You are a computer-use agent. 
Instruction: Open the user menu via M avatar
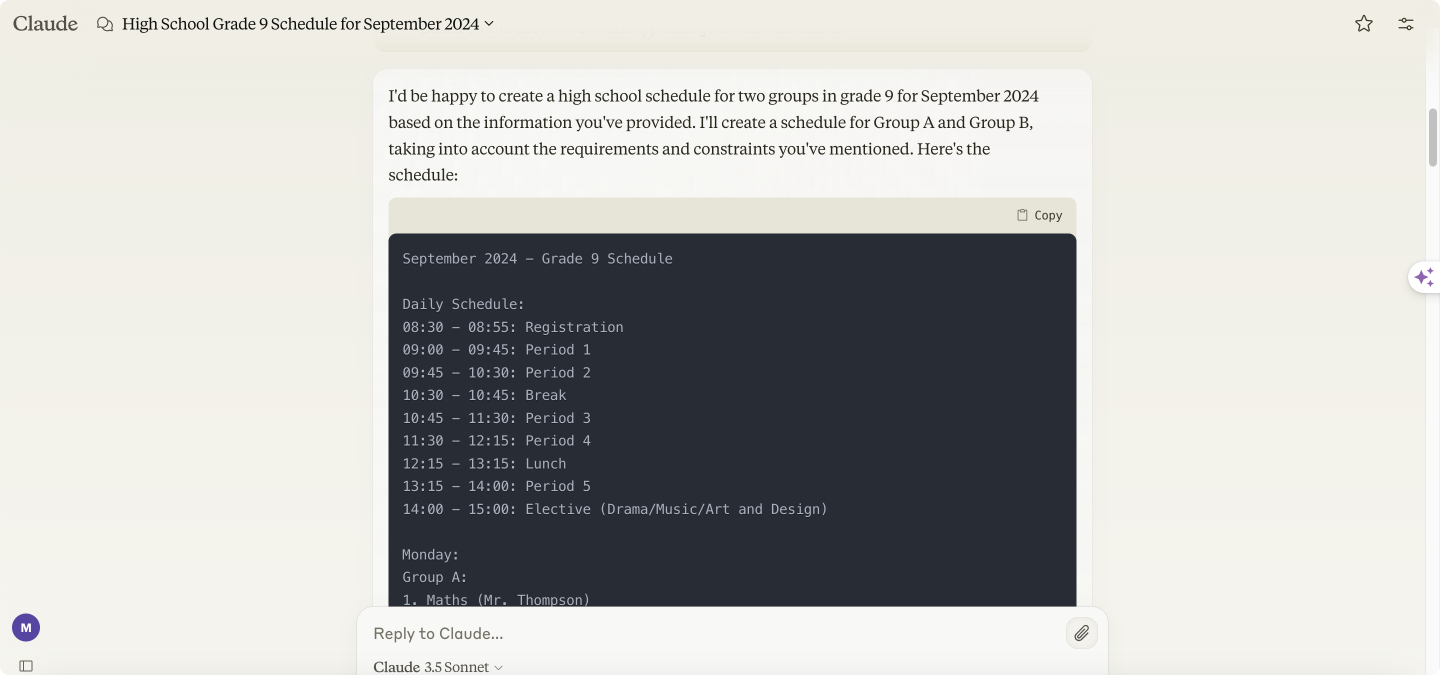point(26,628)
